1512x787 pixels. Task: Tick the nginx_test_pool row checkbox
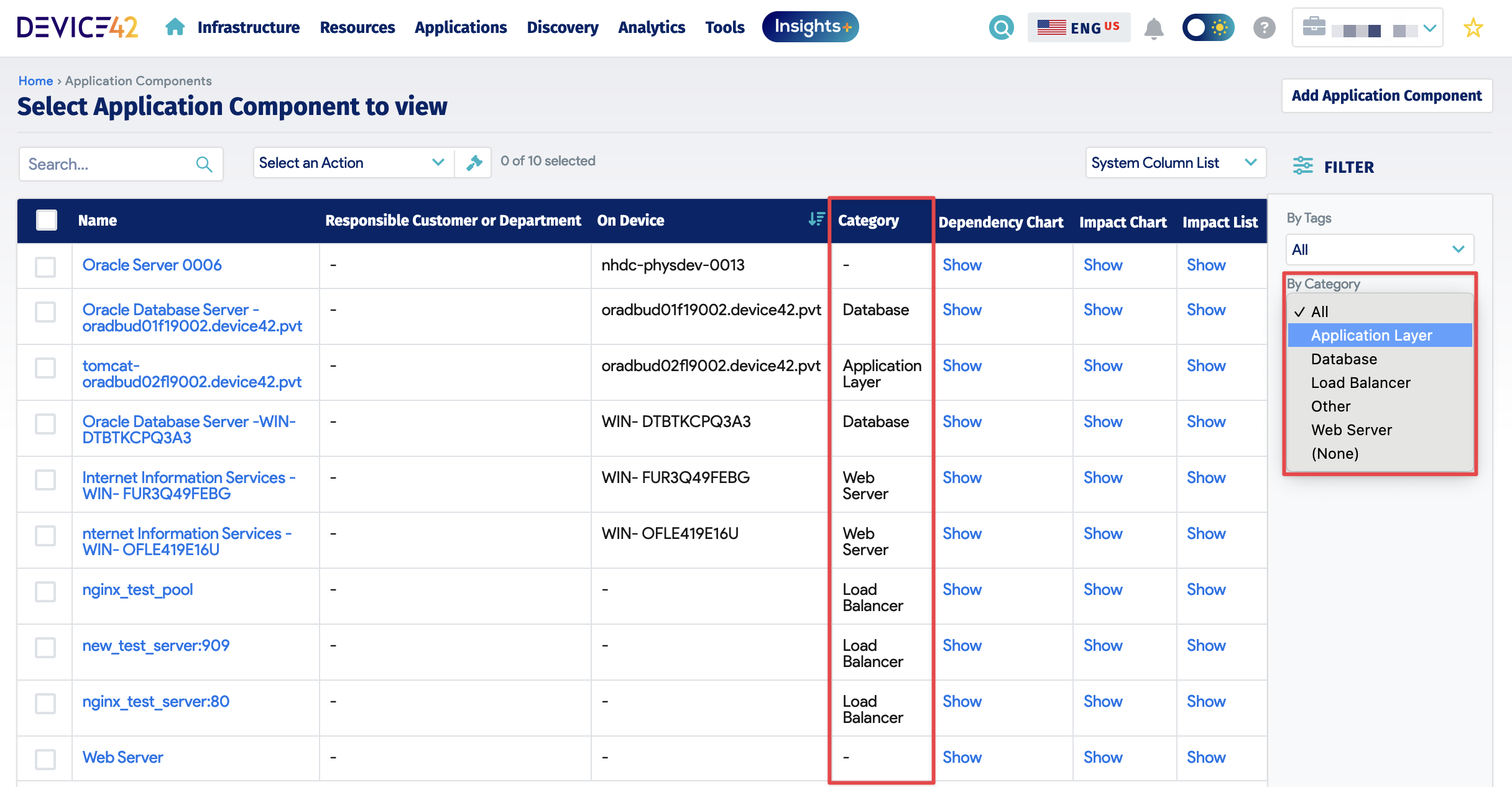click(45, 591)
